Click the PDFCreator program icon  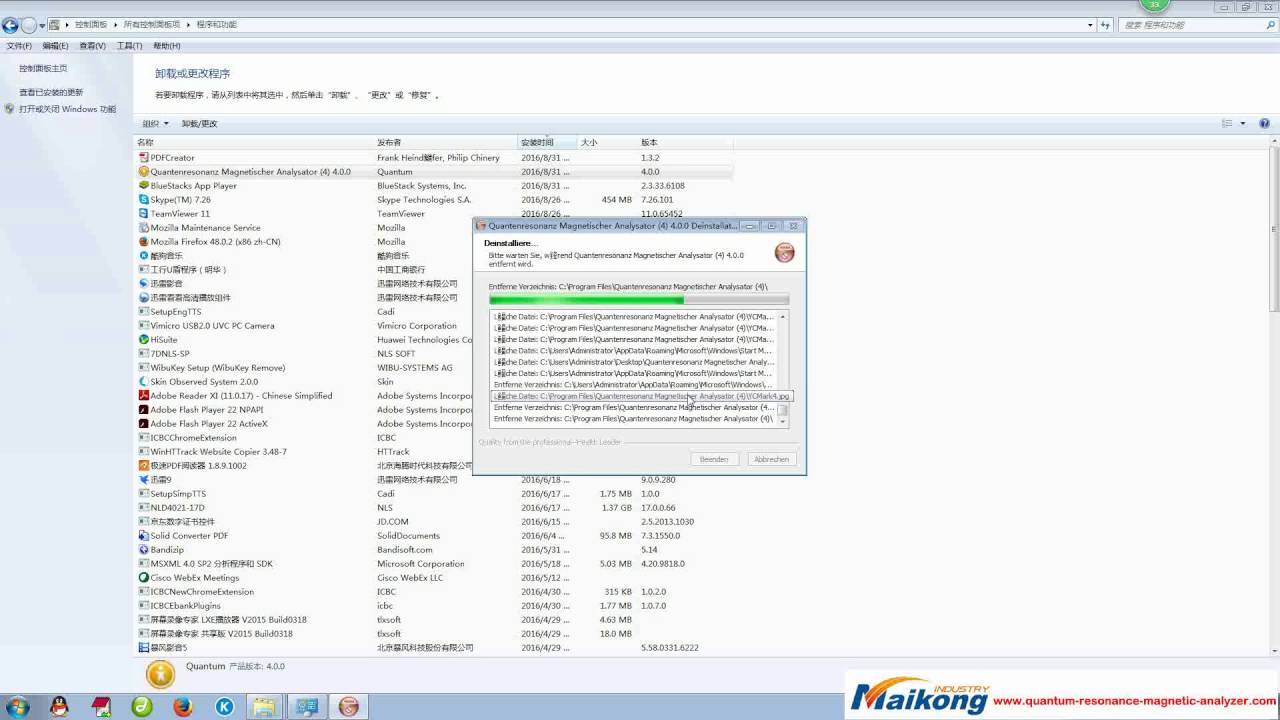tap(143, 158)
